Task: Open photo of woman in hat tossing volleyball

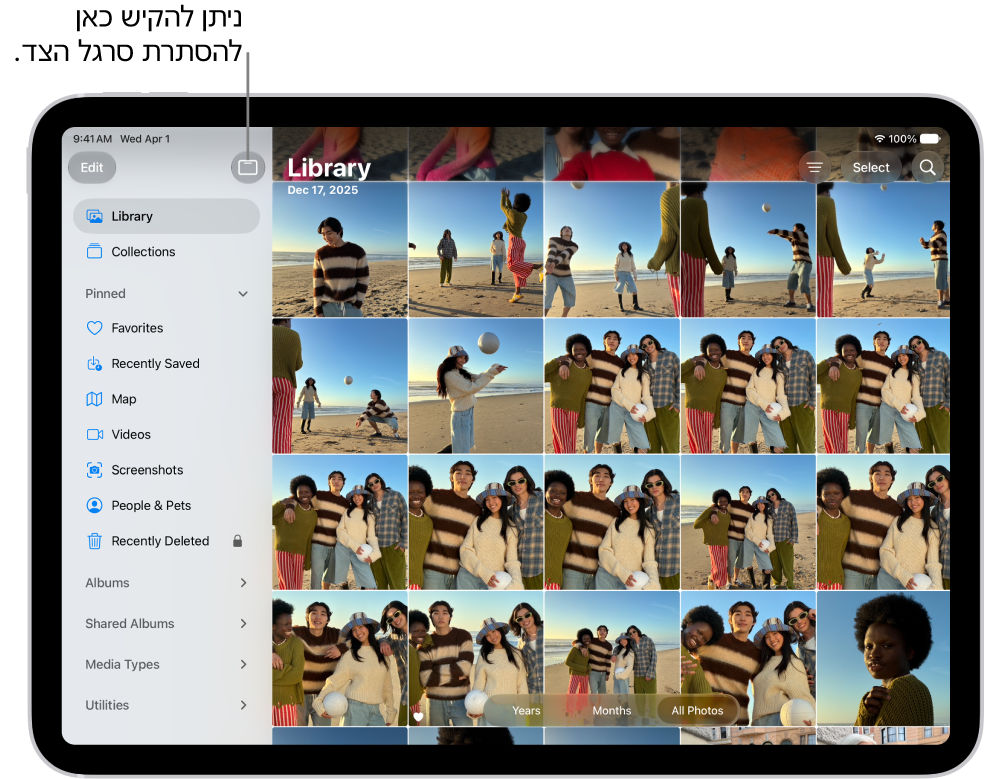Action: coord(476,386)
